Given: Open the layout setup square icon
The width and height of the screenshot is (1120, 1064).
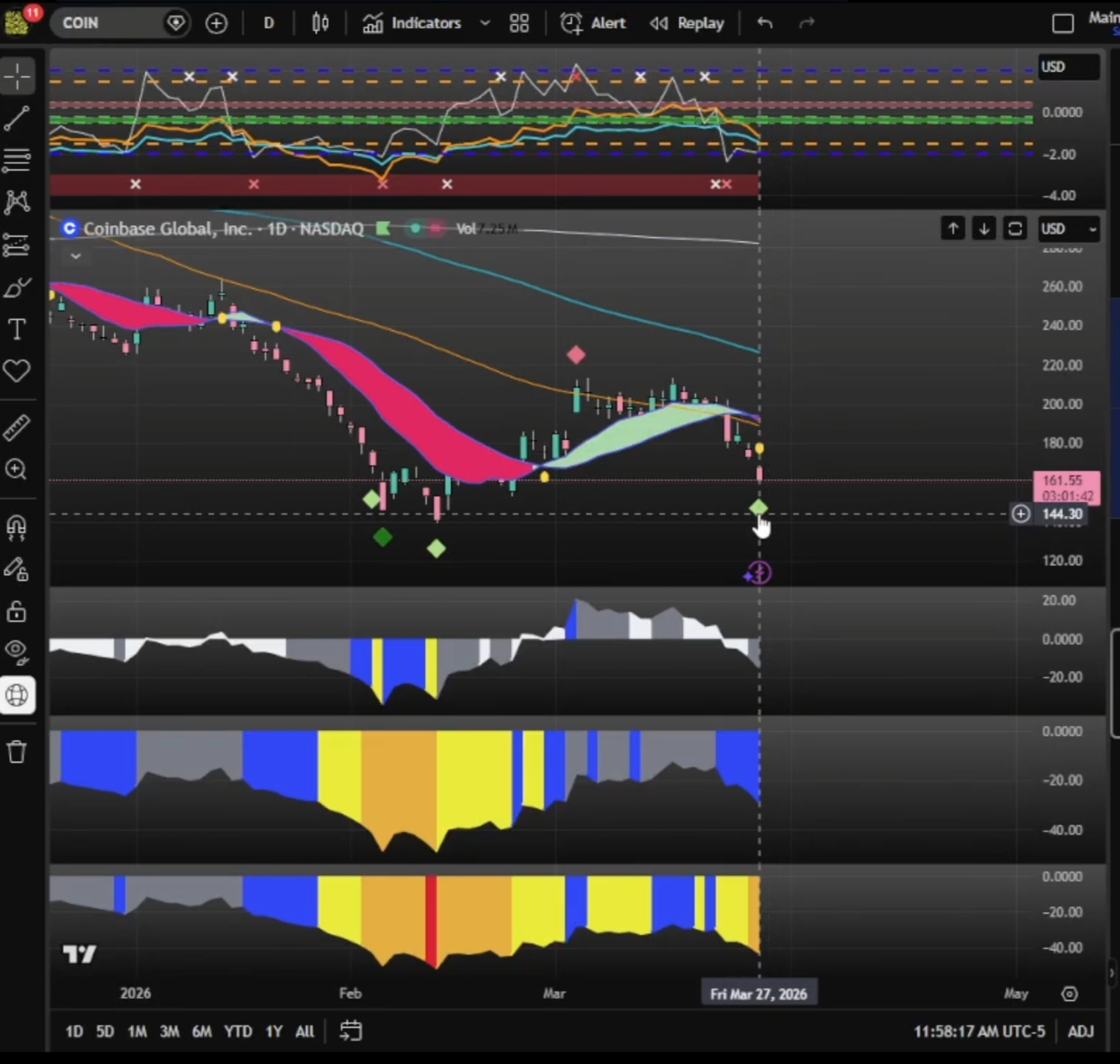Looking at the screenshot, I should 1063,23.
